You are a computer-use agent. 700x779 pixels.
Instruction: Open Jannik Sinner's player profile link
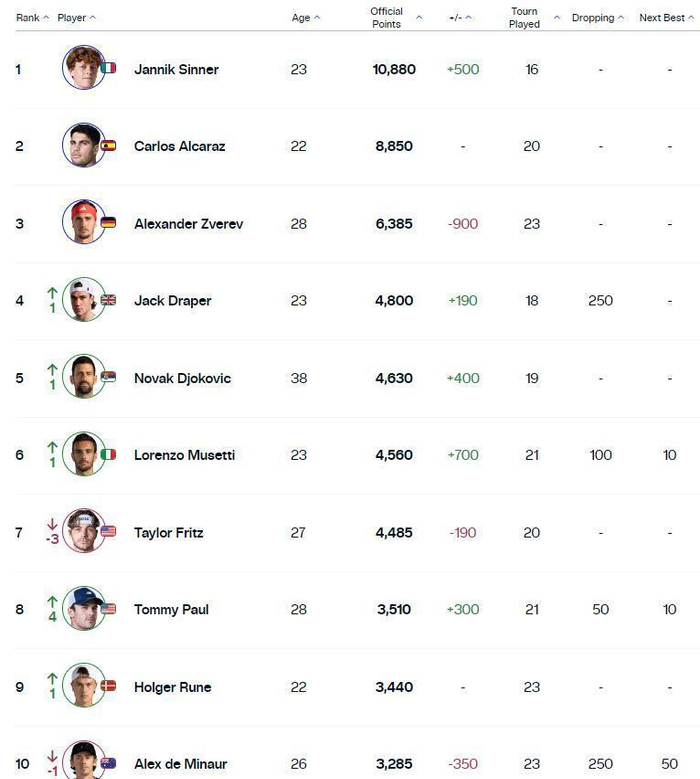point(176,69)
